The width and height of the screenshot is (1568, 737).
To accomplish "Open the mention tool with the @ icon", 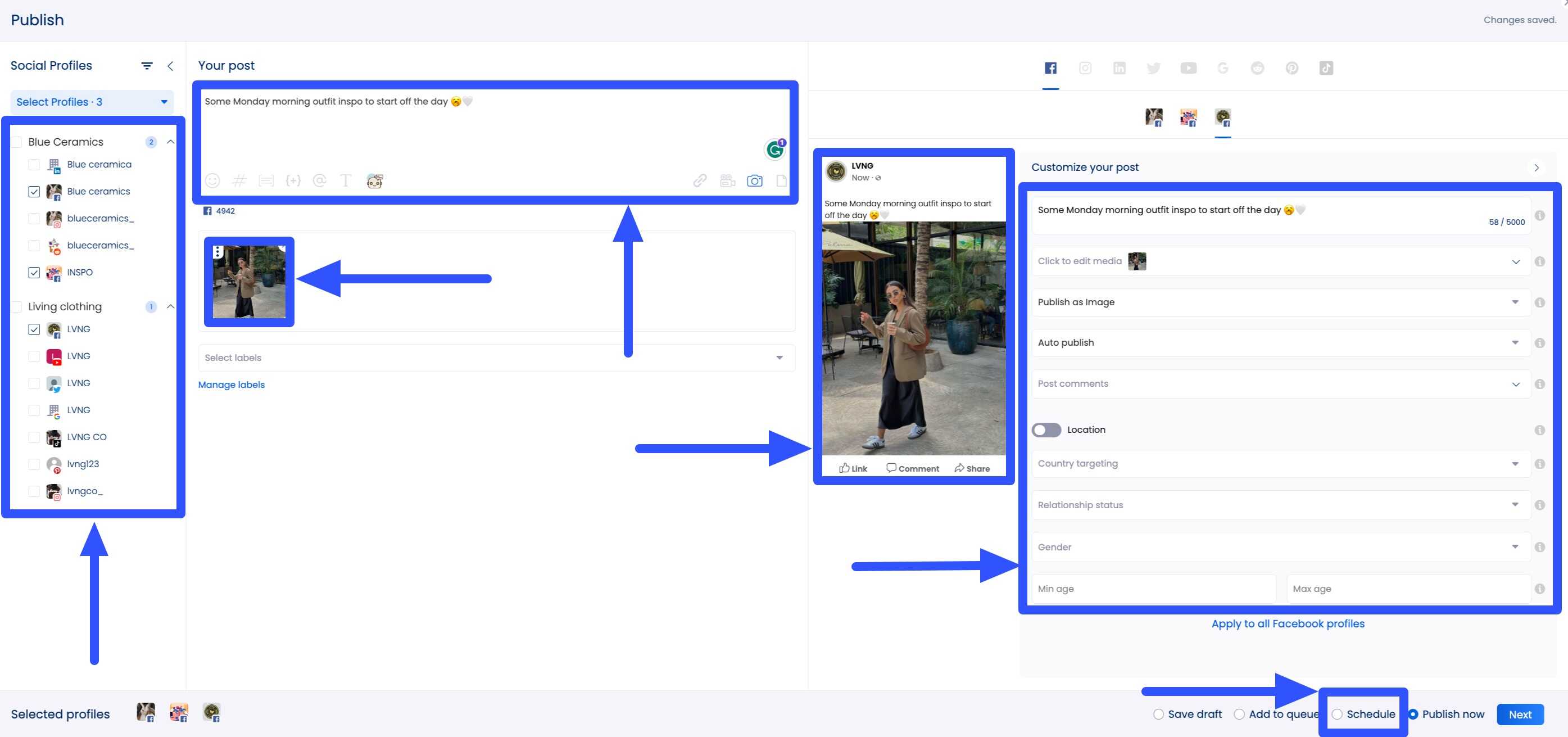I will (320, 181).
